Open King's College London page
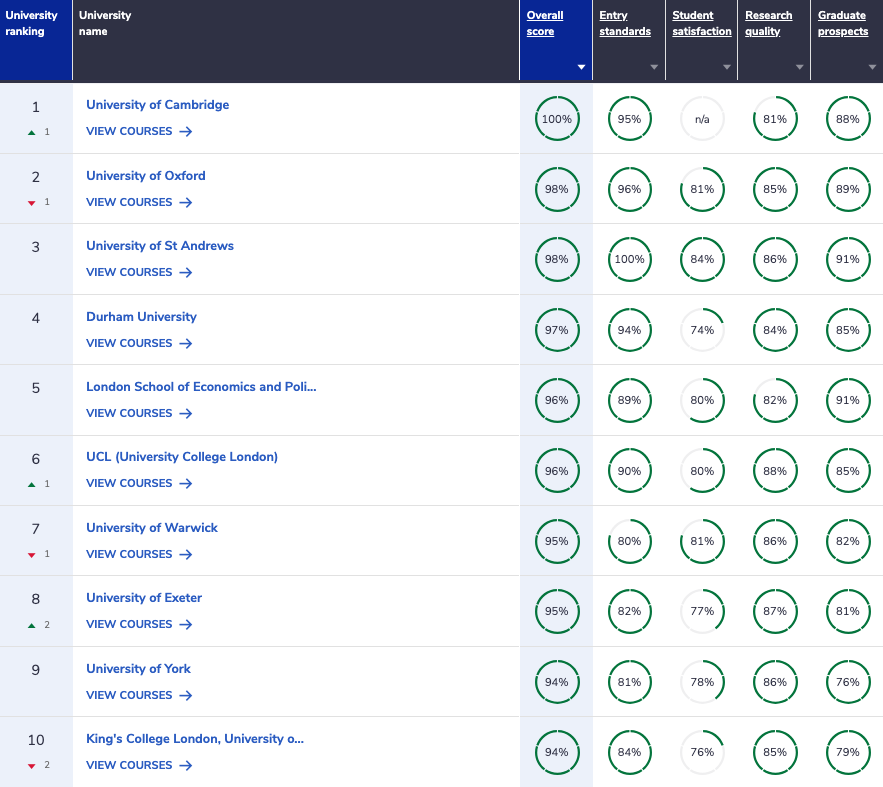The height and width of the screenshot is (787, 883). (195, 739)
